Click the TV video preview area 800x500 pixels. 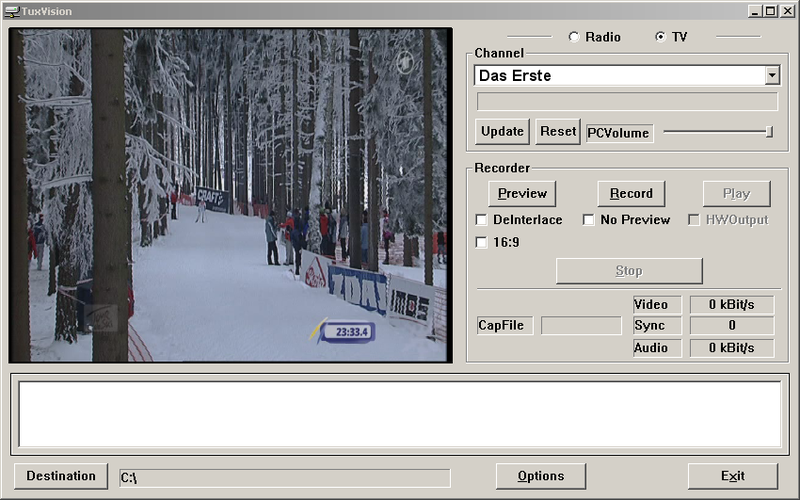tap(230, 195)
